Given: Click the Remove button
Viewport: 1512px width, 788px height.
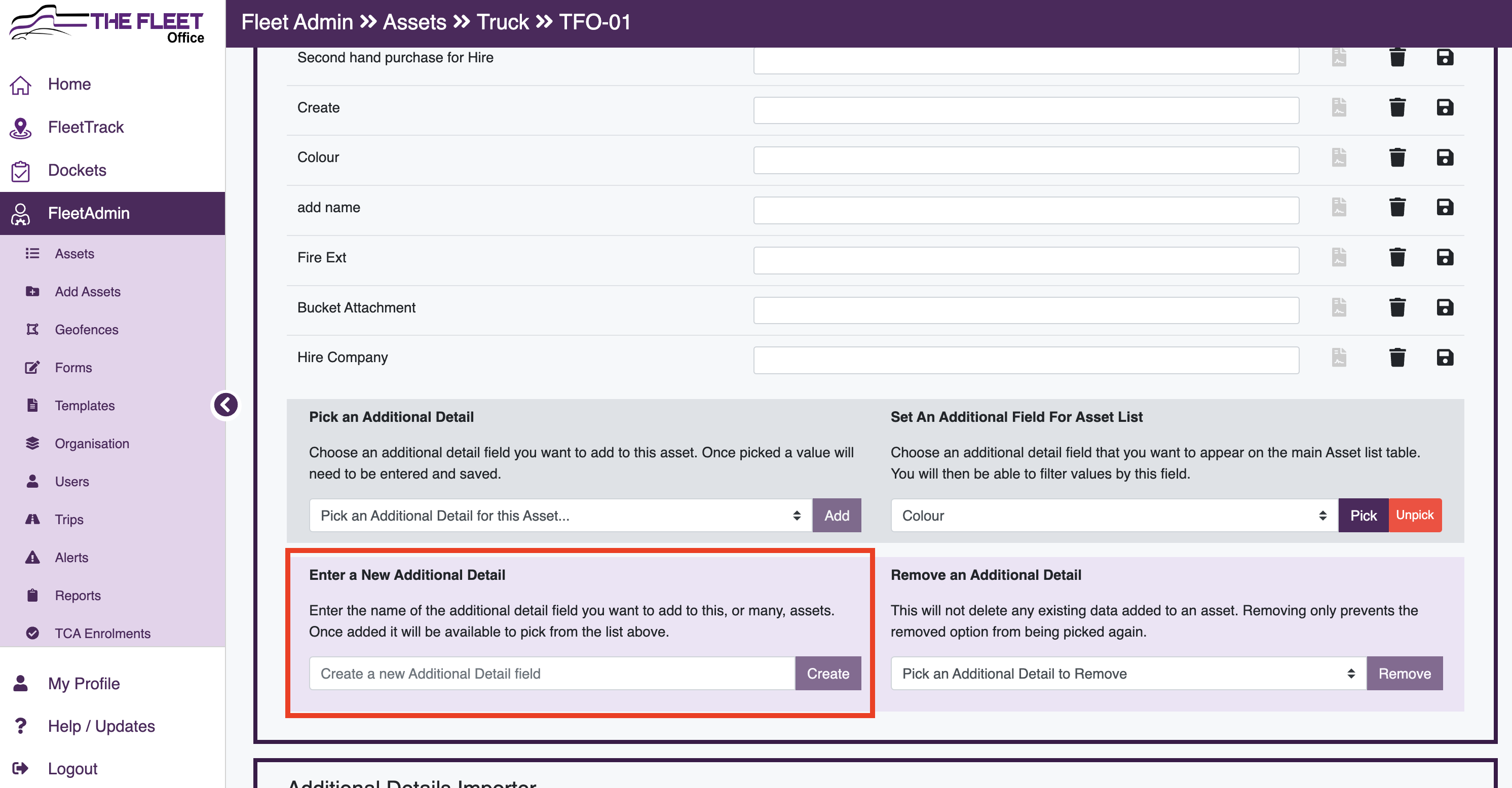Looking at the screenshot, I should pyautogui.click(x=1404, y=674).
